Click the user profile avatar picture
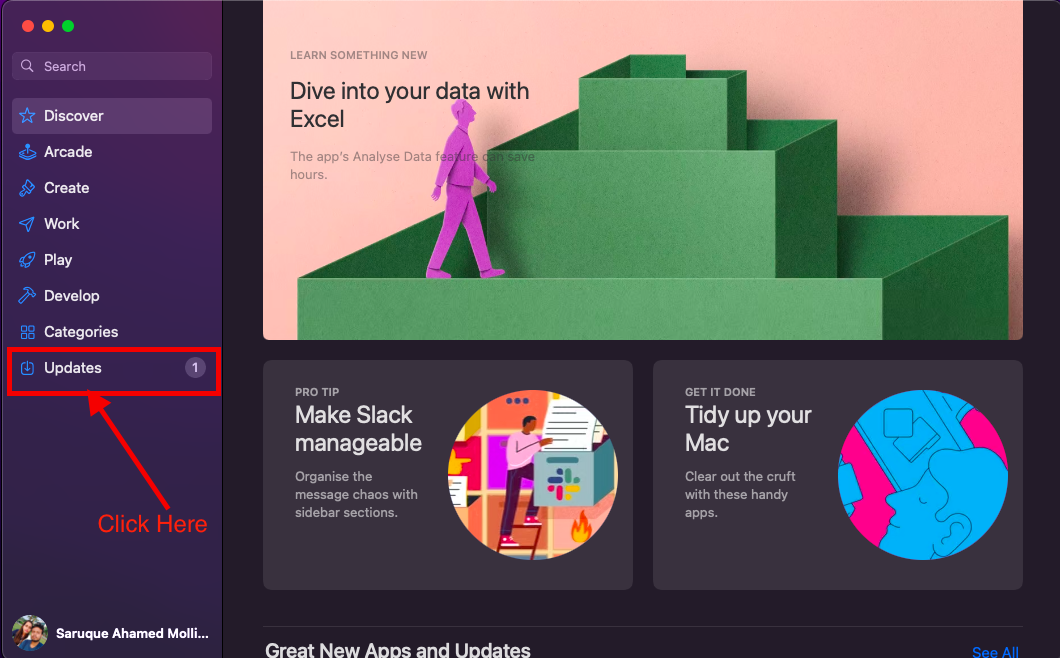Image resolution: width=1060 pixels, height=658 pixels. click(29, 632)
